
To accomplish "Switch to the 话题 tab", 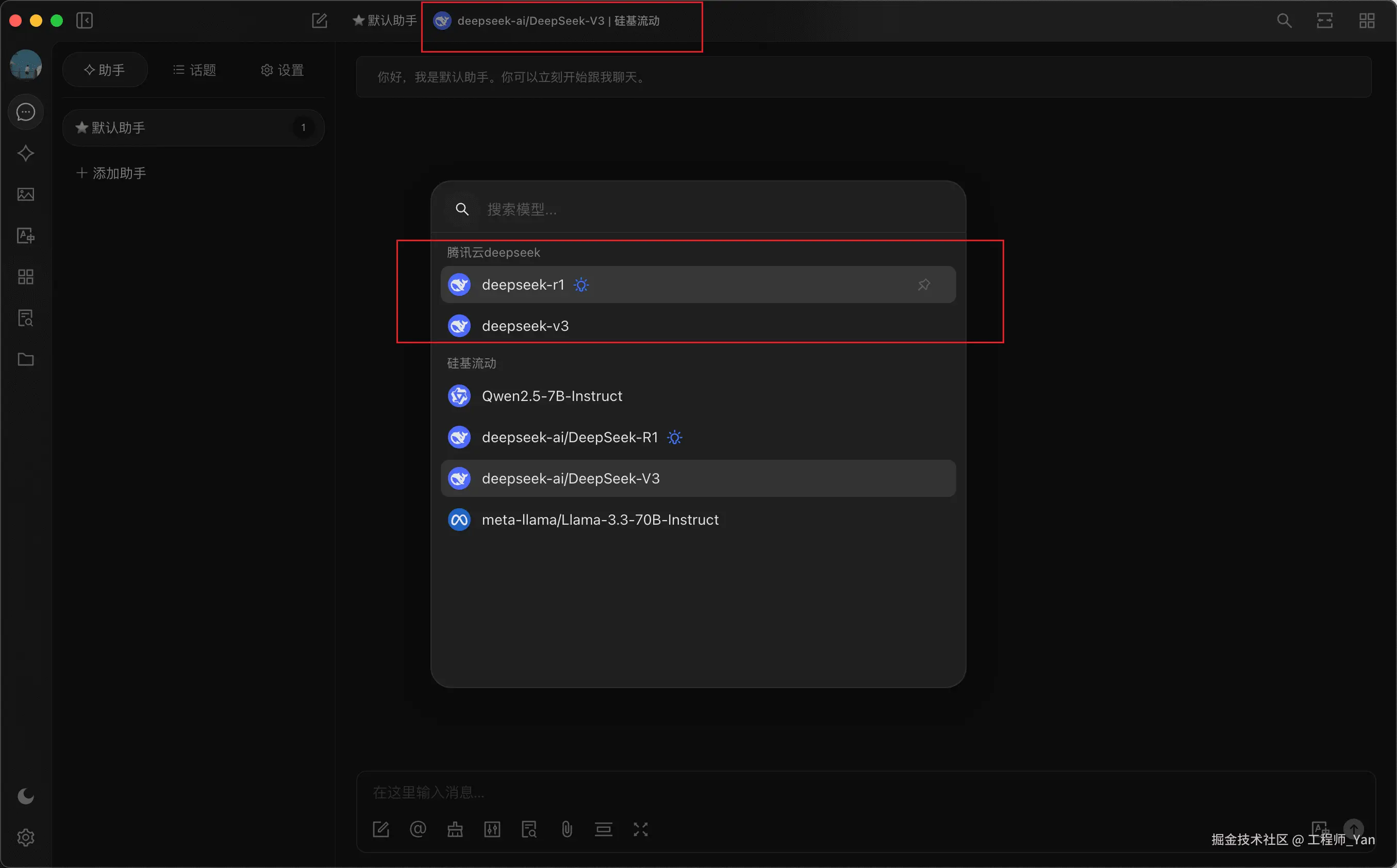I will (194, 70).
